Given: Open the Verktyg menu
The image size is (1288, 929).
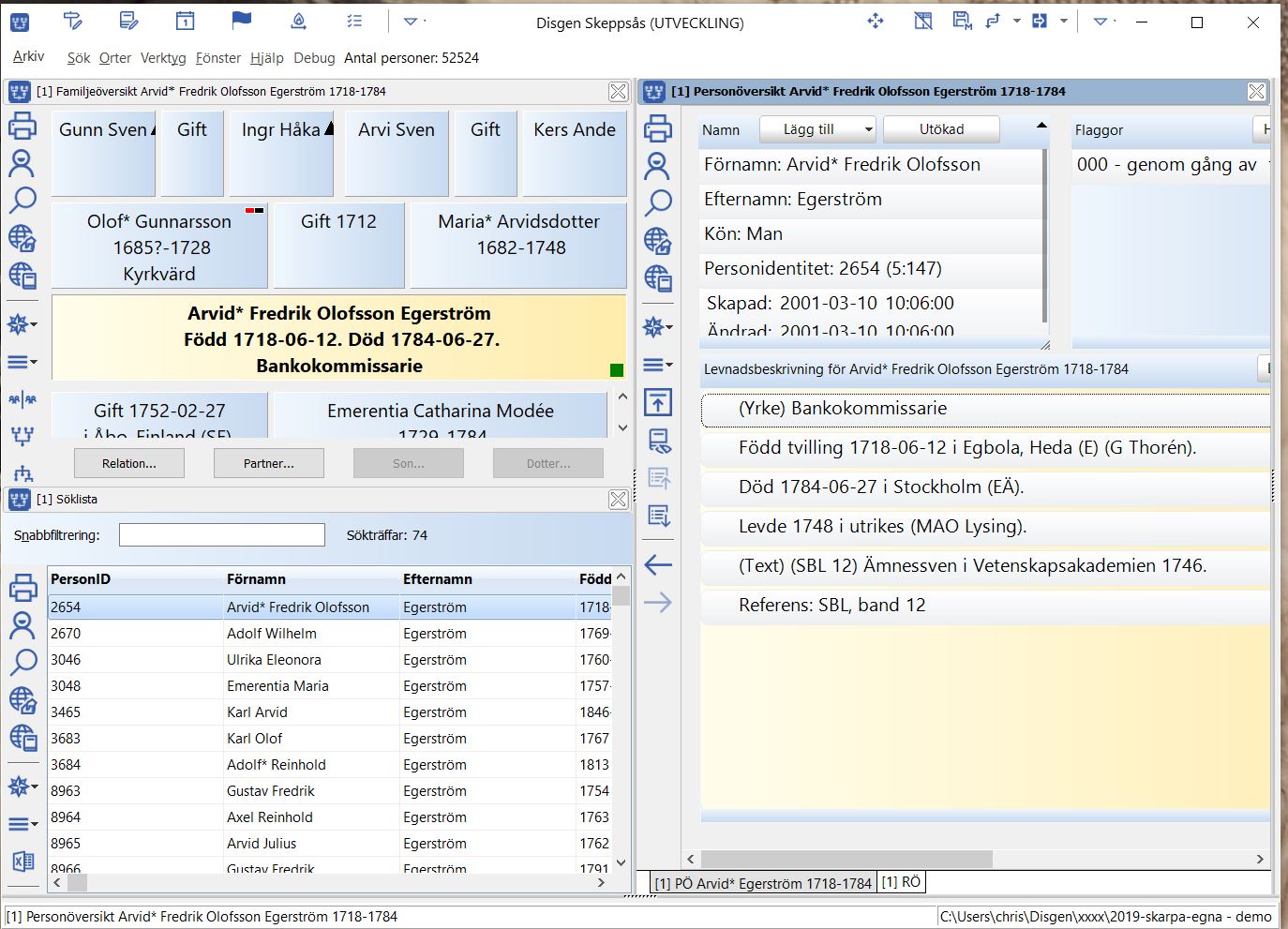Looking at the screenshot, I should click(x=163, y=58).
